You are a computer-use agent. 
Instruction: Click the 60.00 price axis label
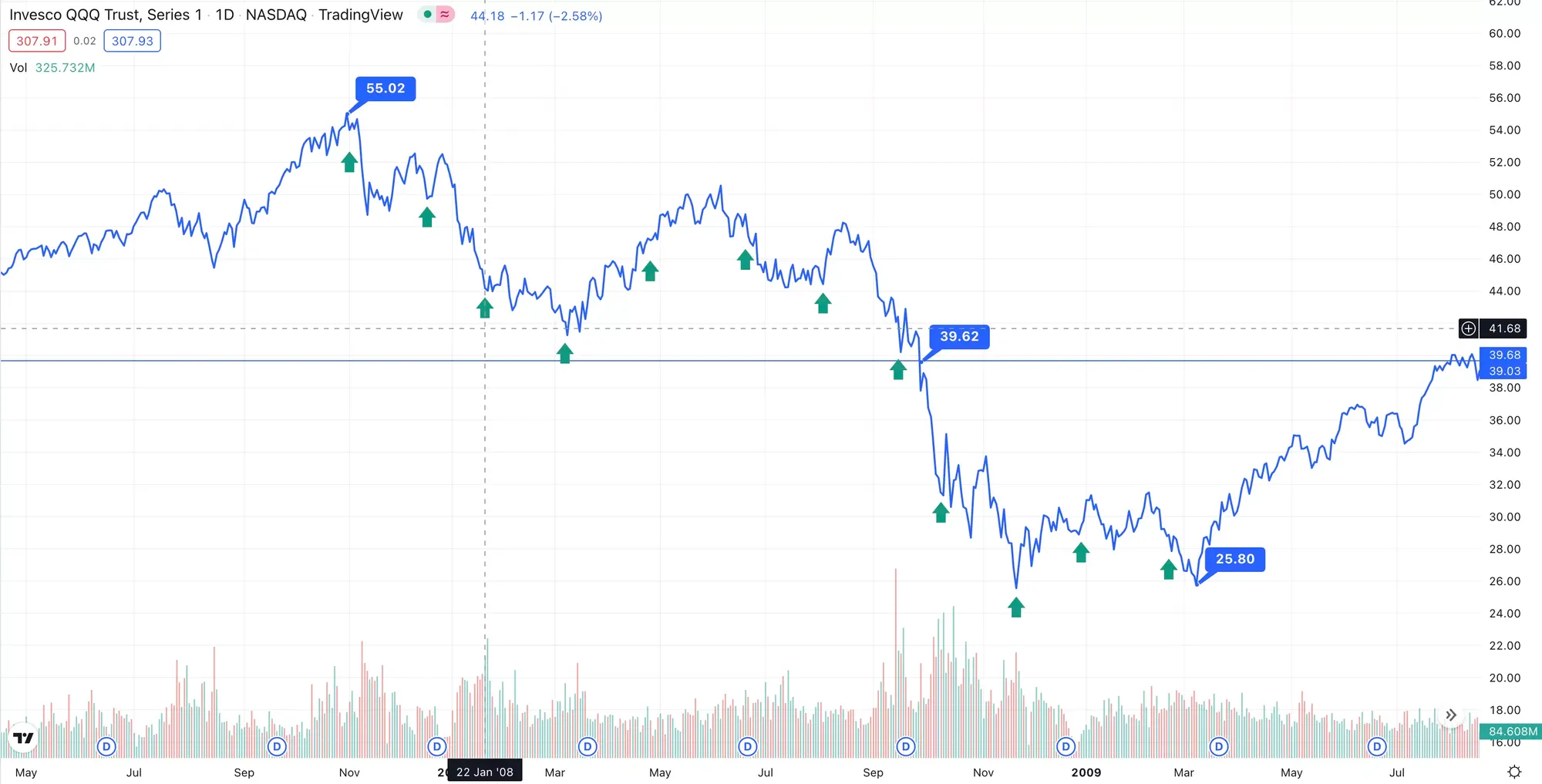pos(1504,33)
